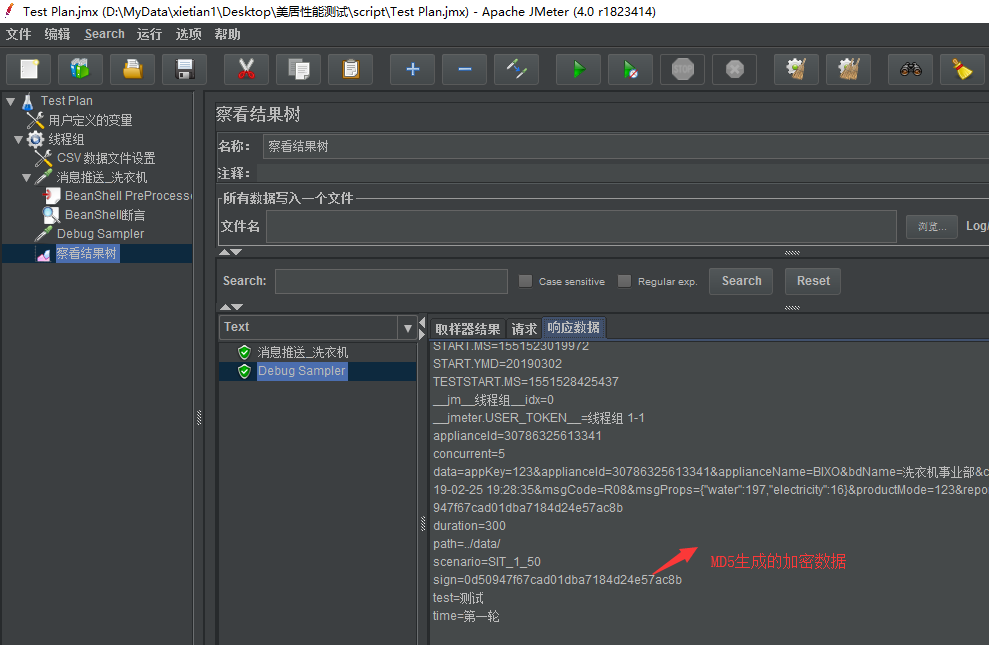The image size is (989, 645).
Task: Collapse the 线程组 tree node
Action: coord(18,139)
